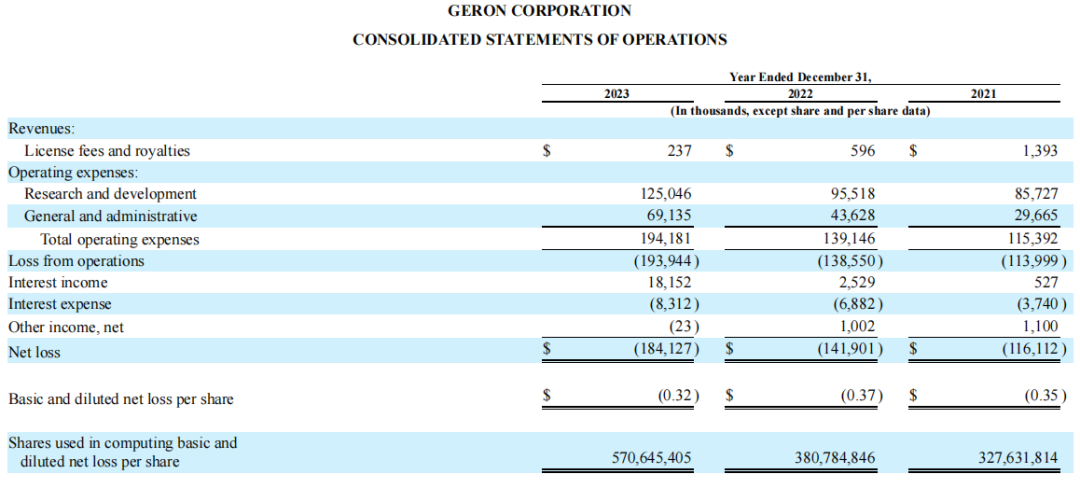Screen dimensions: 1080x488
Task: Click the 596 license fees value
Action: pyautogui.click(x=862, y=151)
